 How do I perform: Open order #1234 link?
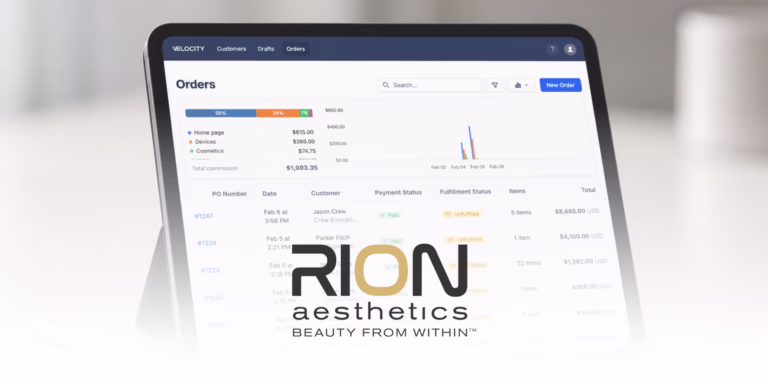point(207,243)
